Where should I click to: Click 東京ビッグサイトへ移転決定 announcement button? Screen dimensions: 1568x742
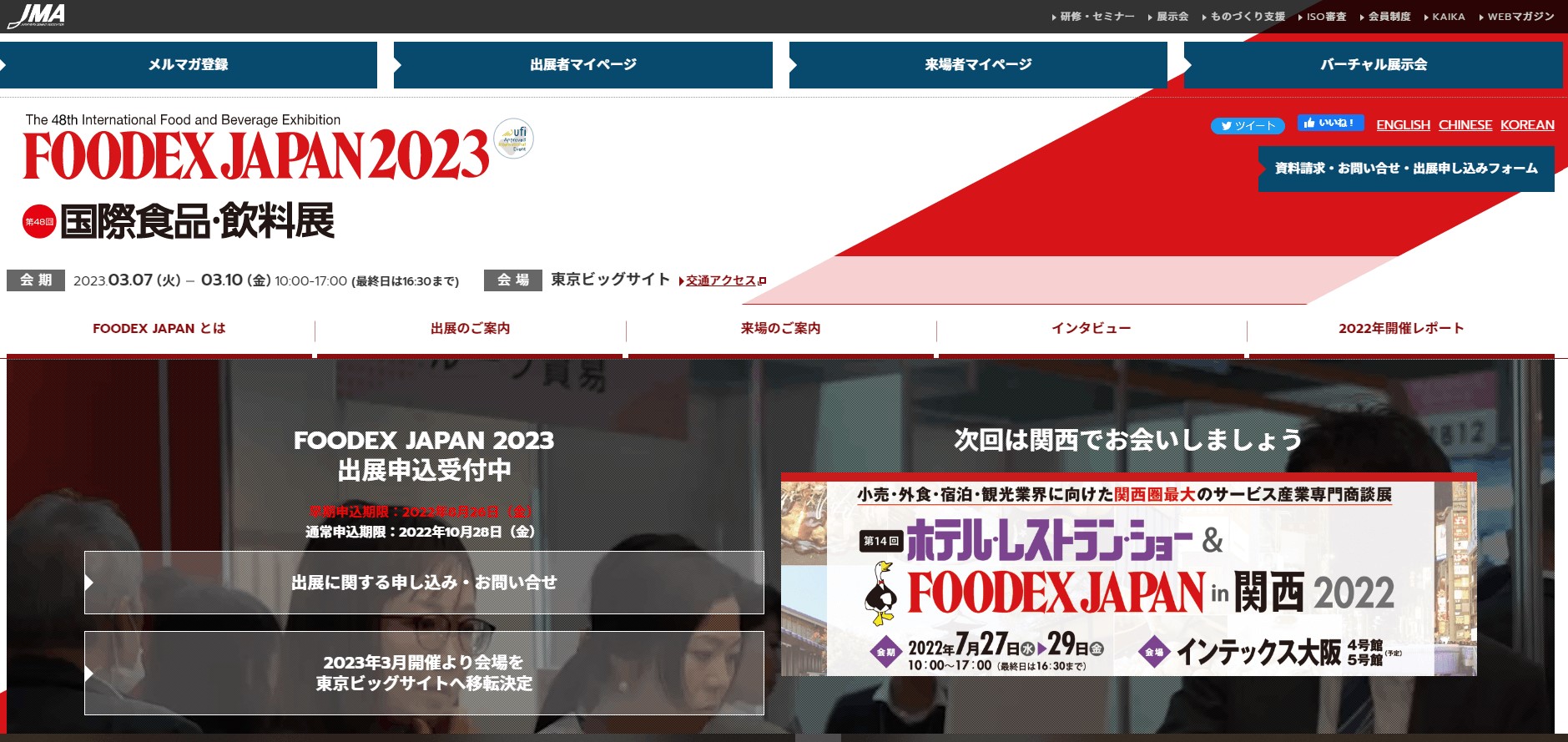coord(424,673)
